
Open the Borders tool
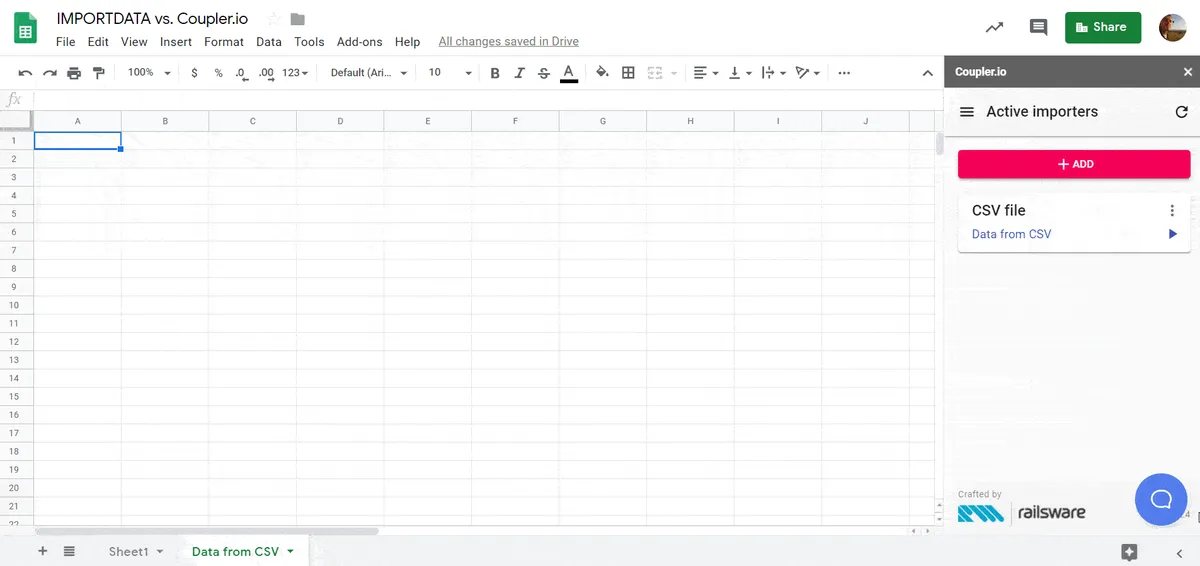pos(628,73)
